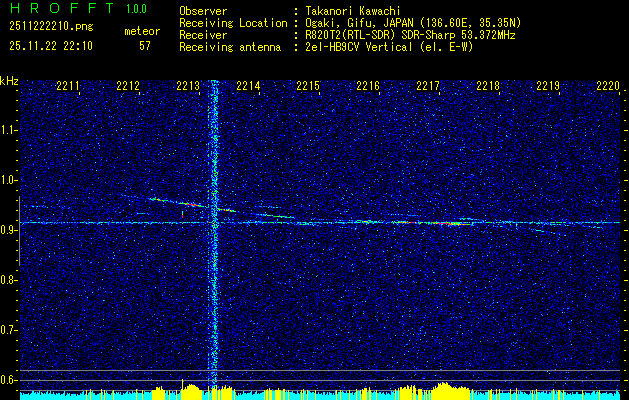Click the 1.0 kHz frequency label
This screenshot has height=400, width=629.
coord(8,180)
